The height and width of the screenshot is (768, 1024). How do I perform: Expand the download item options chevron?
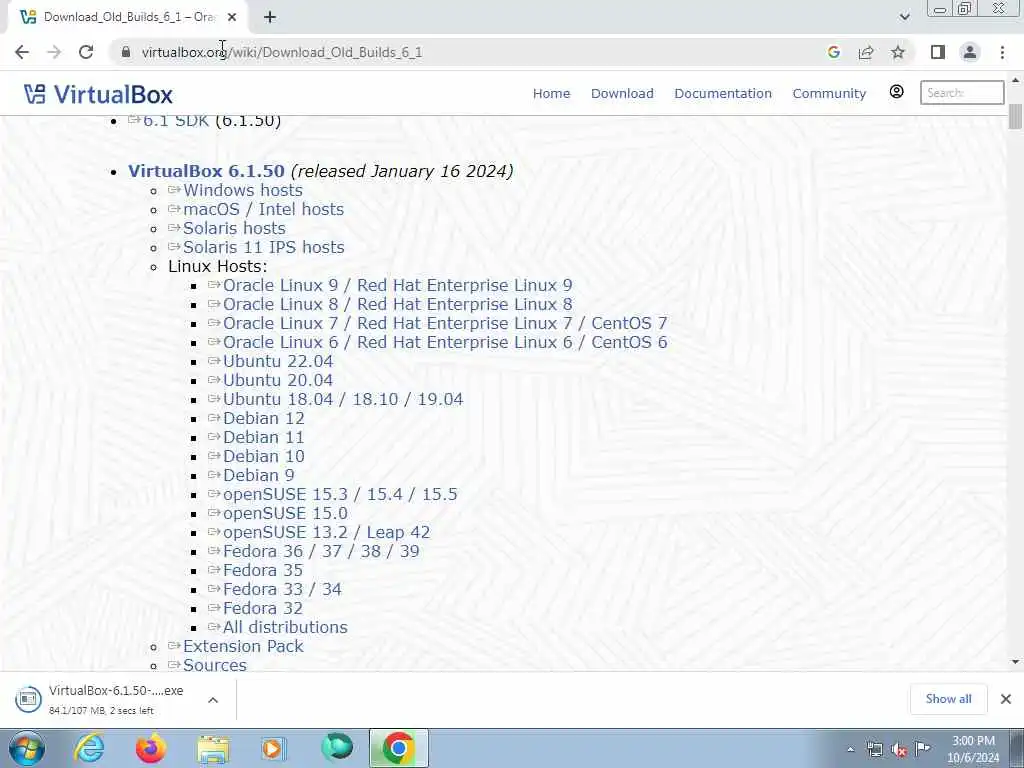point(213,700)
